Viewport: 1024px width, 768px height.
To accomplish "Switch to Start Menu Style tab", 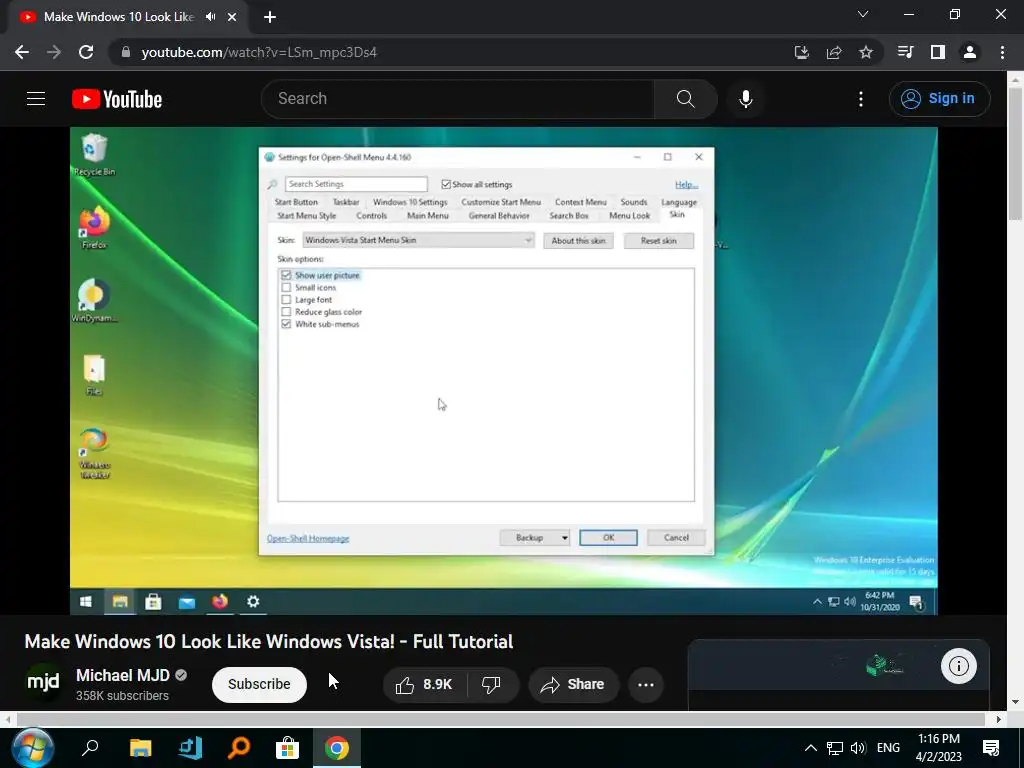I will (306, 216).
